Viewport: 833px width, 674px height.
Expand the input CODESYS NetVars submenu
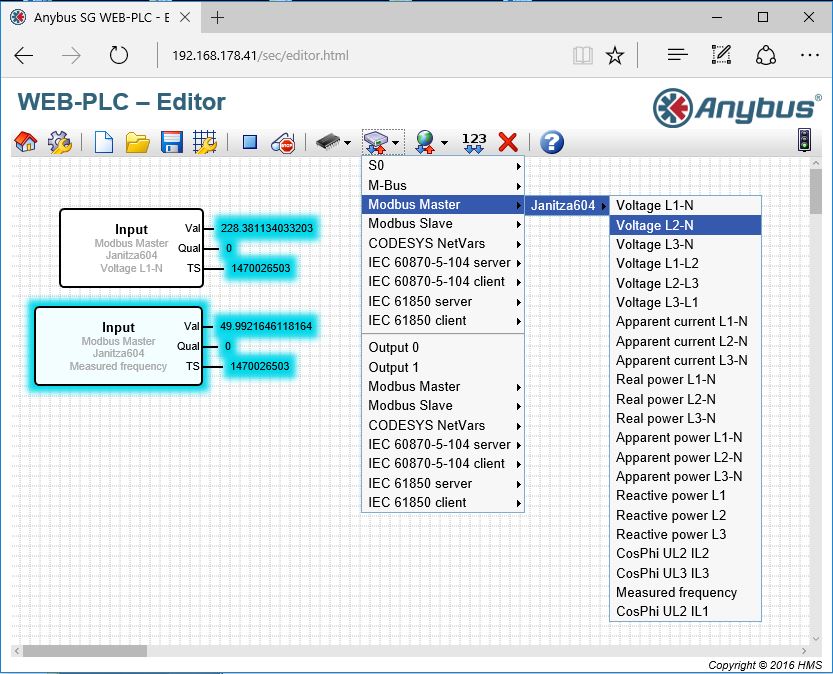(443, 243)
